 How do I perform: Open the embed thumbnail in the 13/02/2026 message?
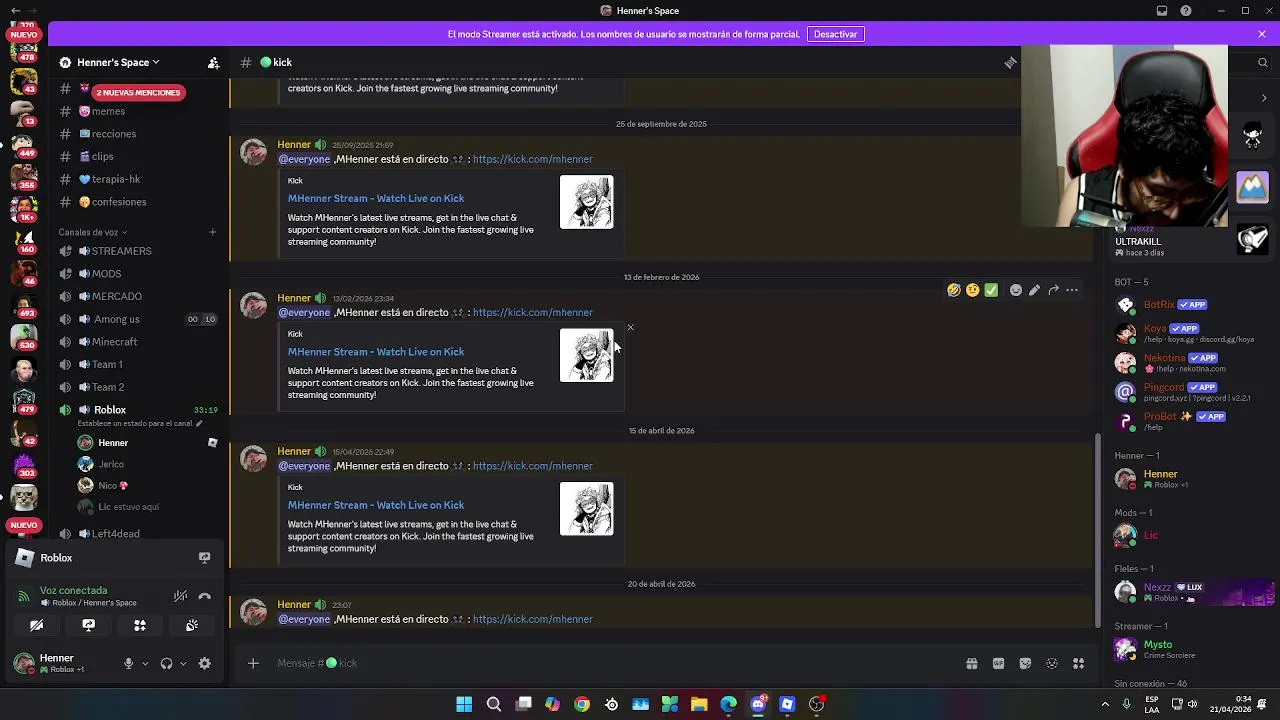point(587,355)
